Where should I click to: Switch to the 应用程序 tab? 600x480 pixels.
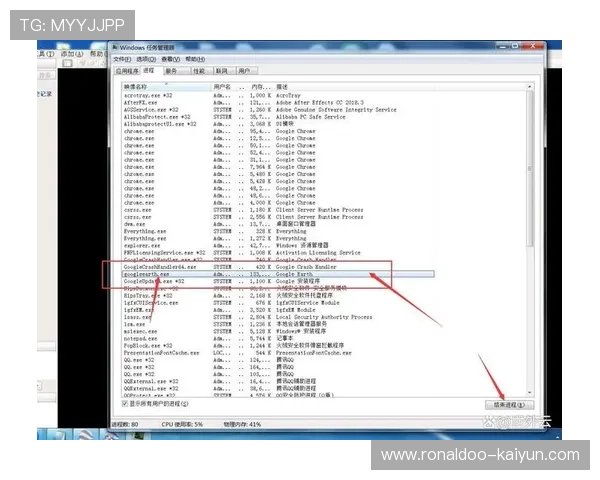[x=127, y=71]
